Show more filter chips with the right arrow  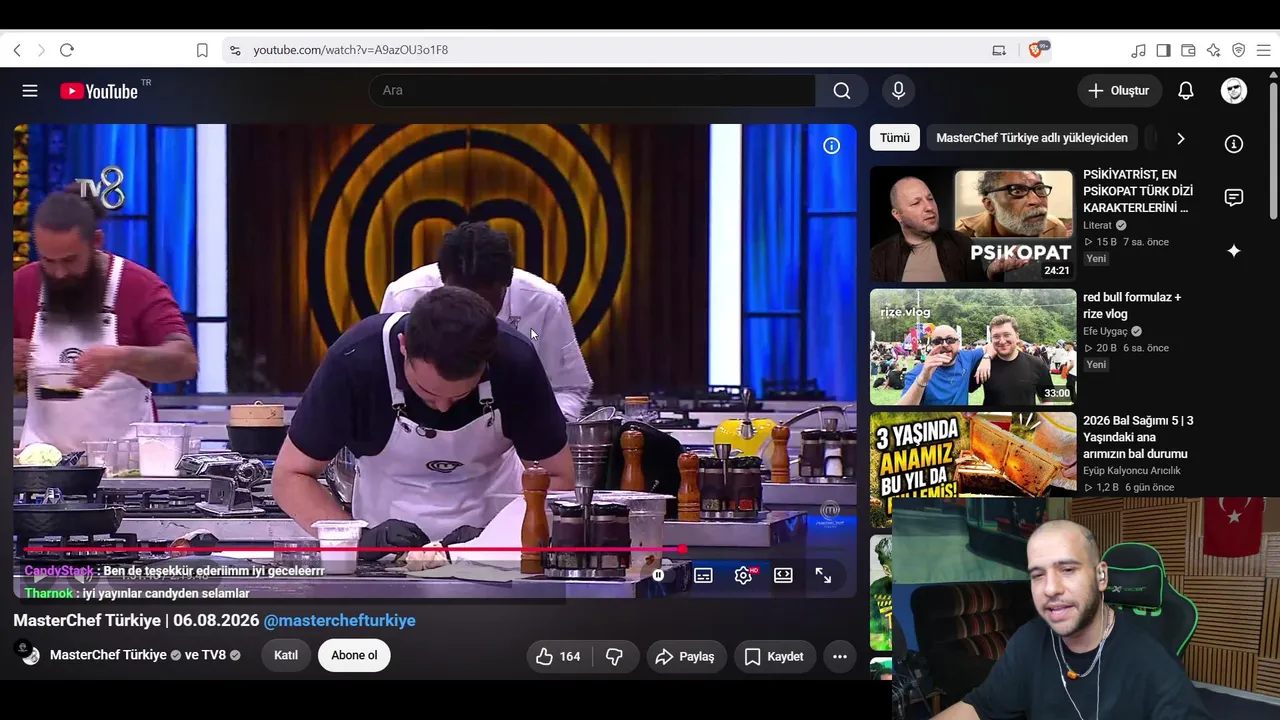[1180, 138]
